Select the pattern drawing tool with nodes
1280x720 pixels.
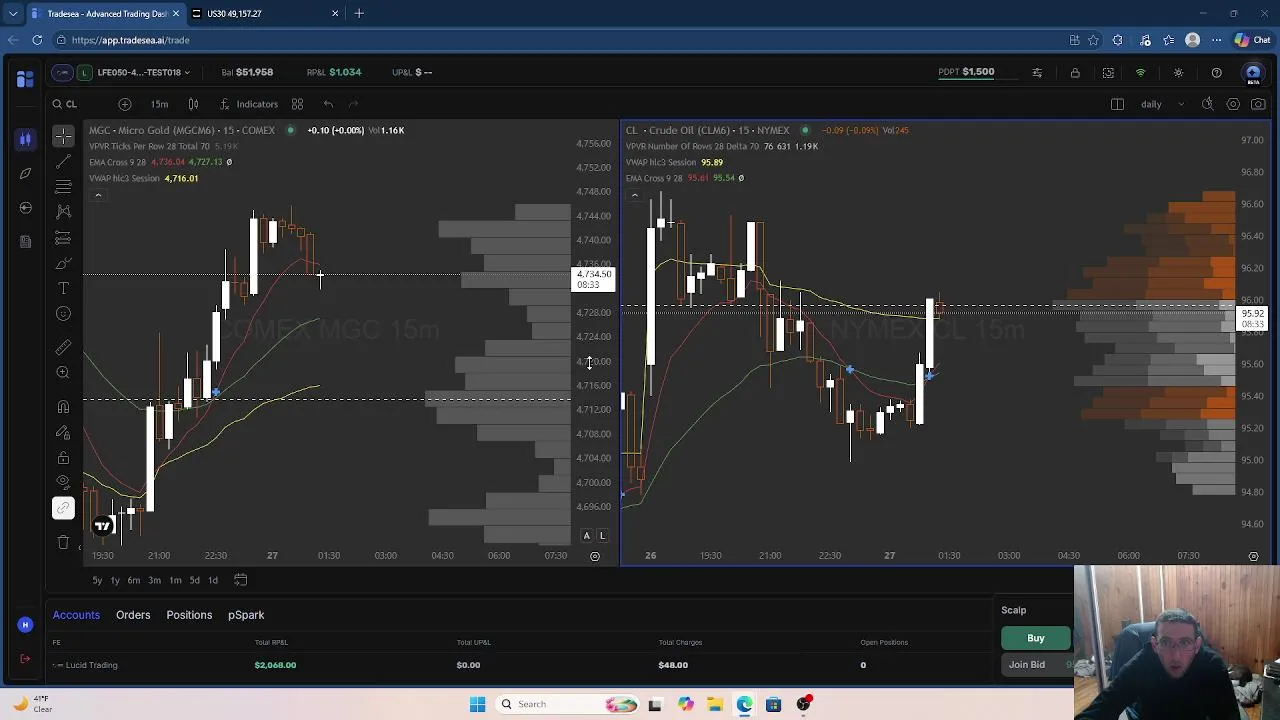click(63, 212)
